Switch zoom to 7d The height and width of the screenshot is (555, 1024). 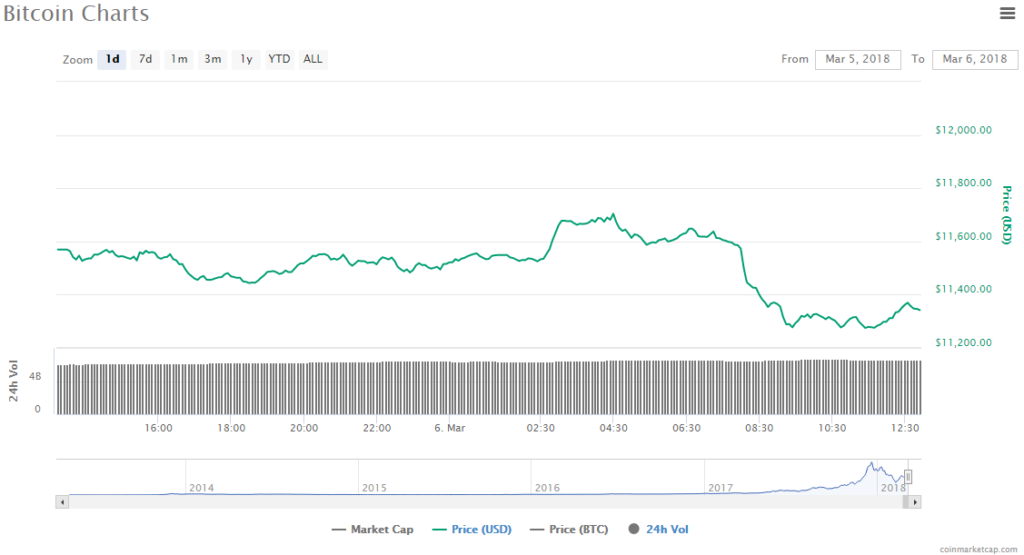pyautogui.click(x=145, y=59)
